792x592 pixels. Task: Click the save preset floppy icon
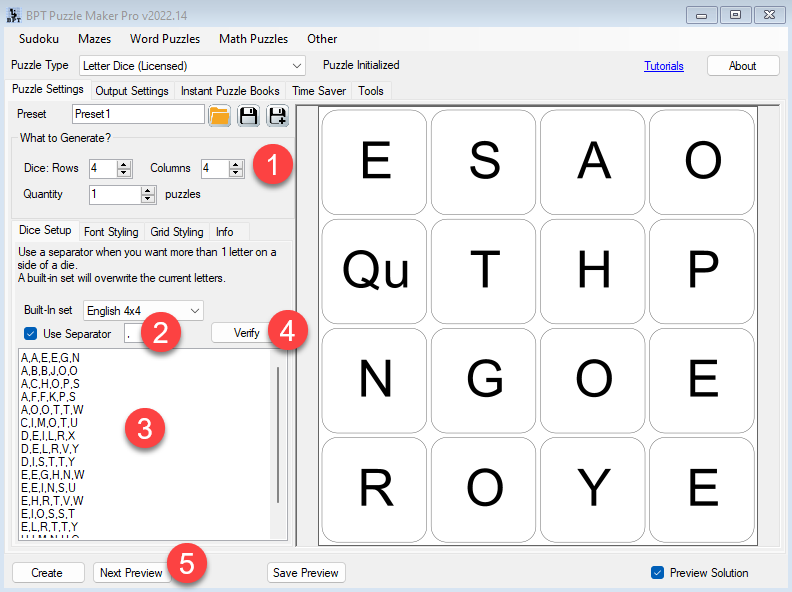(248, 116)
